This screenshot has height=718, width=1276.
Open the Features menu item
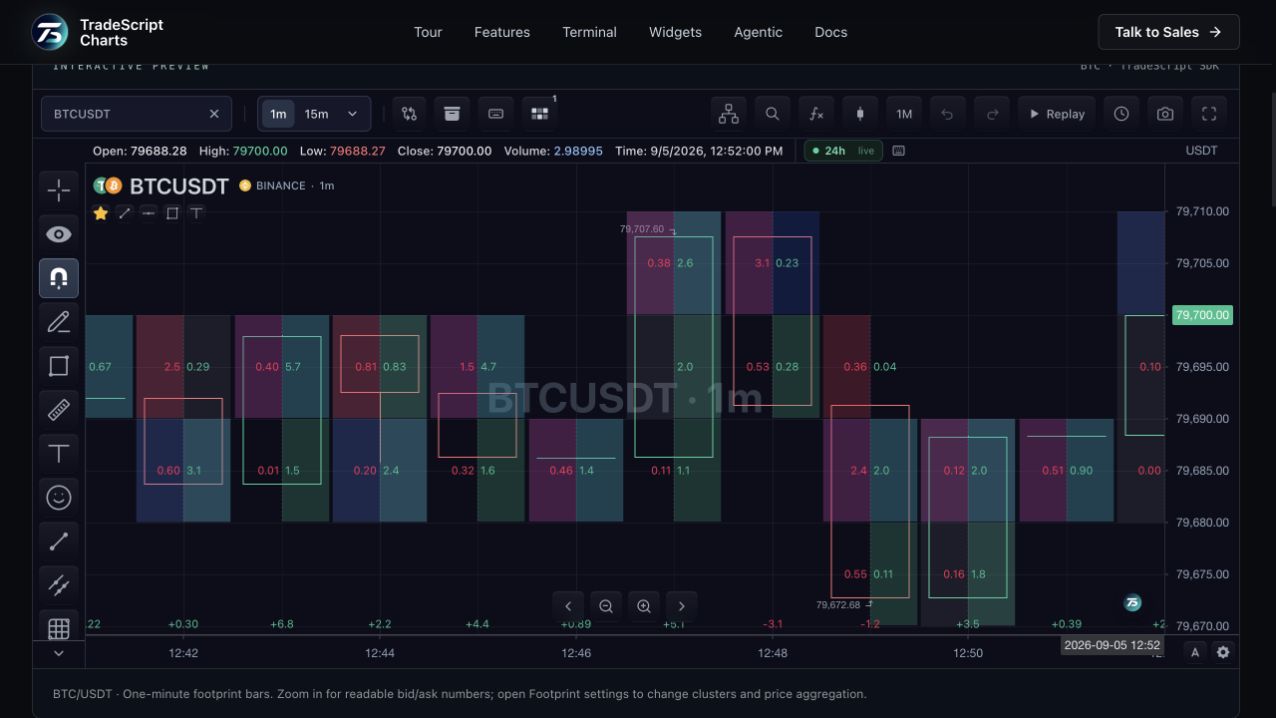(502, 32)
